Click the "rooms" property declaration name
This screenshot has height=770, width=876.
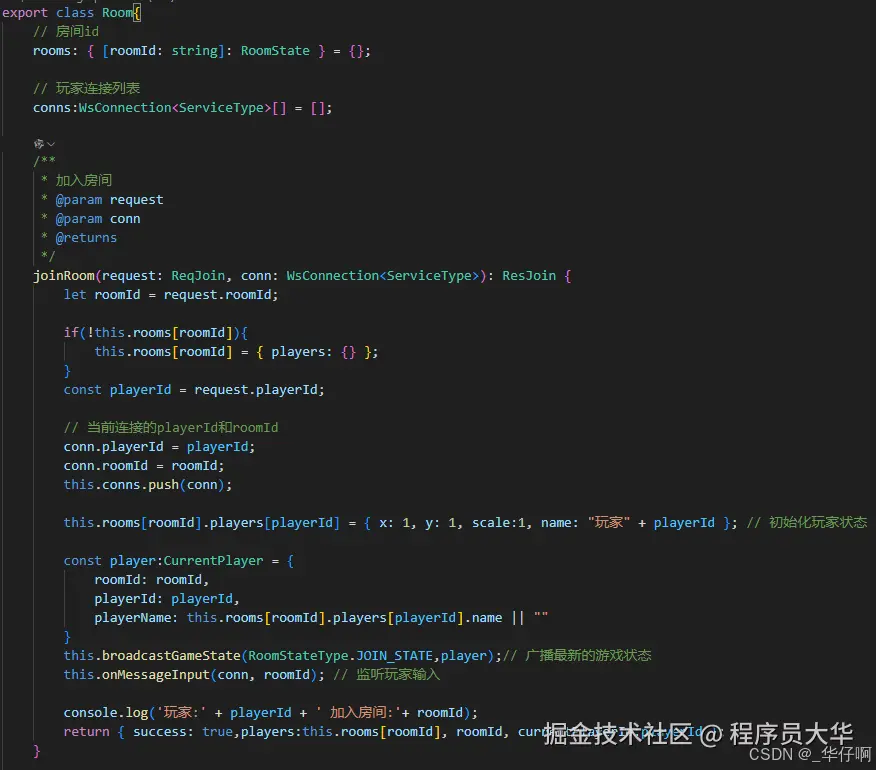(x=51, y=51)
